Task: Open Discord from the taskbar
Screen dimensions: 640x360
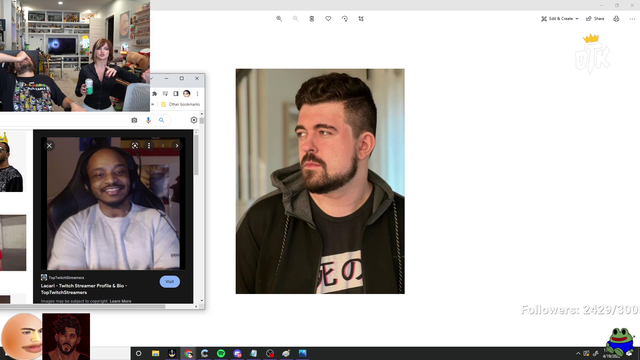Action: coord(238,353)
